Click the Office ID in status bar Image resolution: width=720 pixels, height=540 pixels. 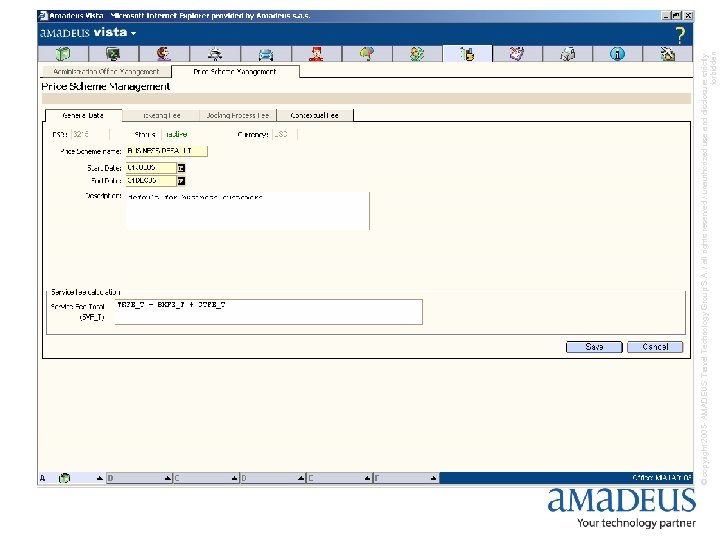pos(662,478)
